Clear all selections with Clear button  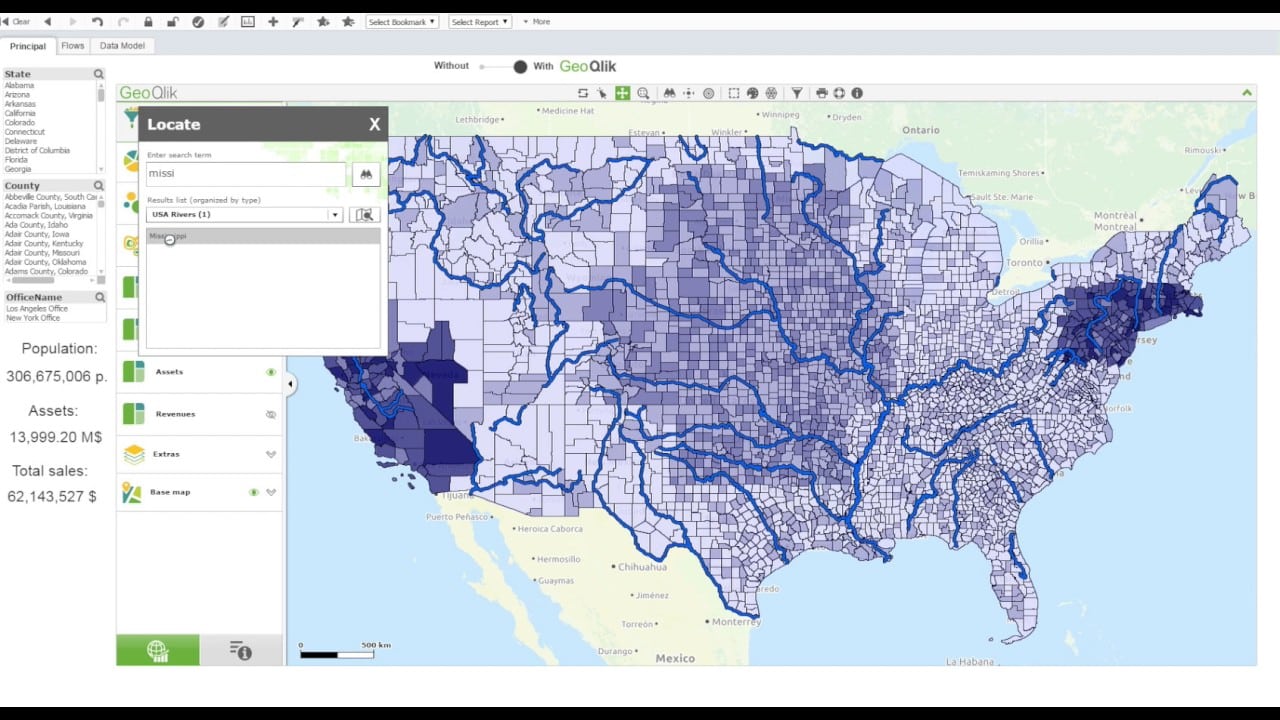pos(17,21)
